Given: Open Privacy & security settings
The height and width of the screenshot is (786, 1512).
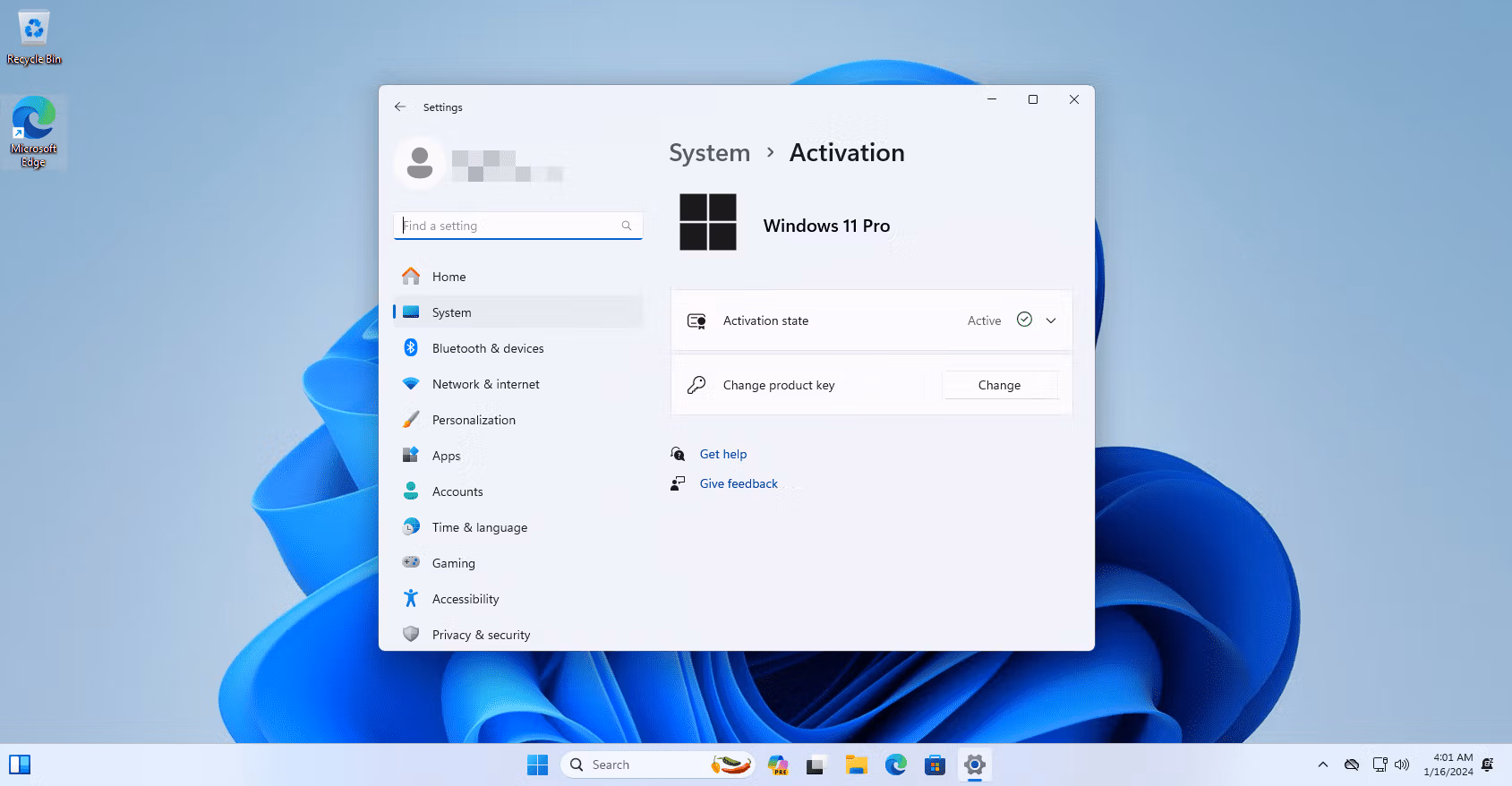Looking at the screenshot, I should pyautogui.click(x=518, y=635).
